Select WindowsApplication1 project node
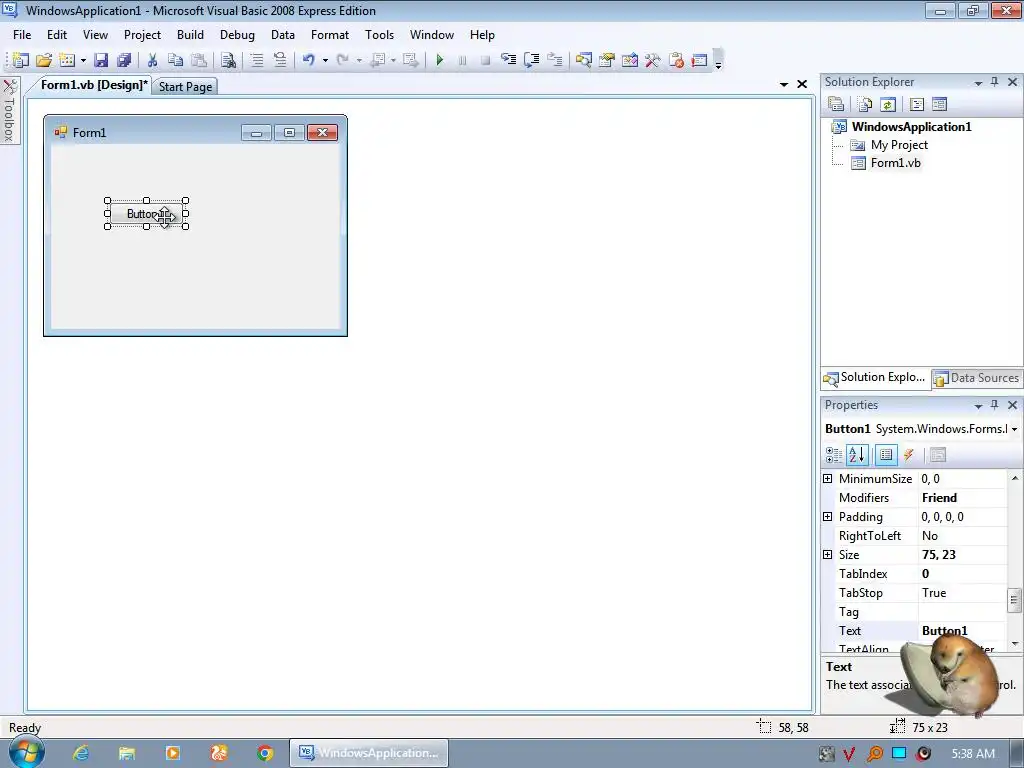The image size is (1024, 768). point(911,127)
